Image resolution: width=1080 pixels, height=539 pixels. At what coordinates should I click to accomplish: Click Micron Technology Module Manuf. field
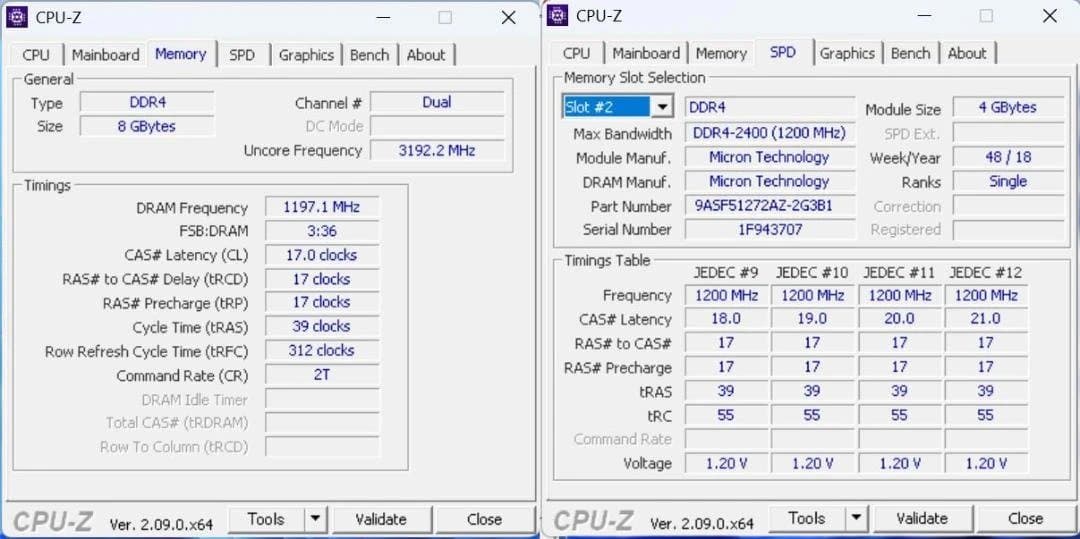tap(770, 158)
